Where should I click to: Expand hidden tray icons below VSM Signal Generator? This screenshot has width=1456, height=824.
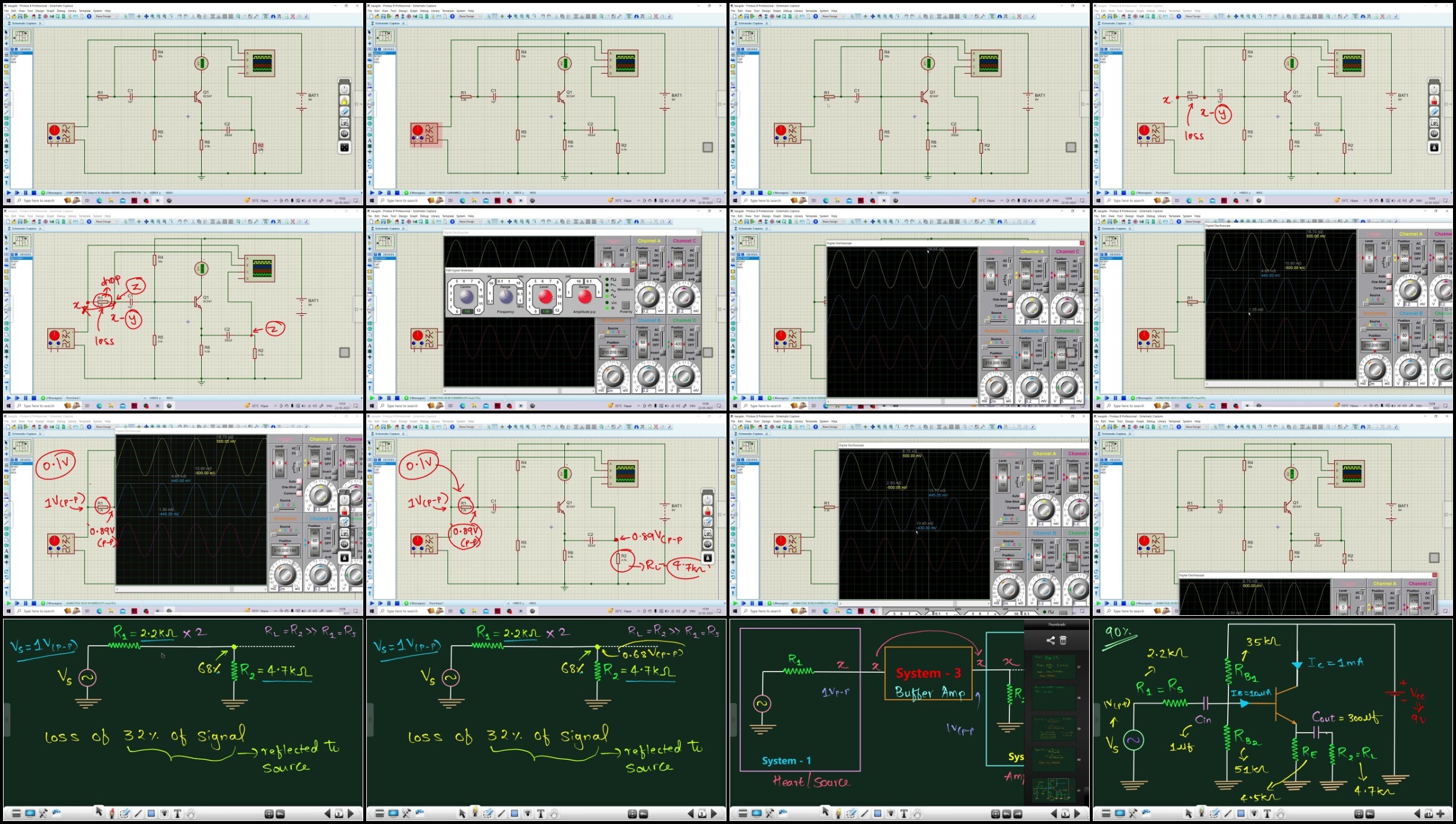click(x=639, y=406)
